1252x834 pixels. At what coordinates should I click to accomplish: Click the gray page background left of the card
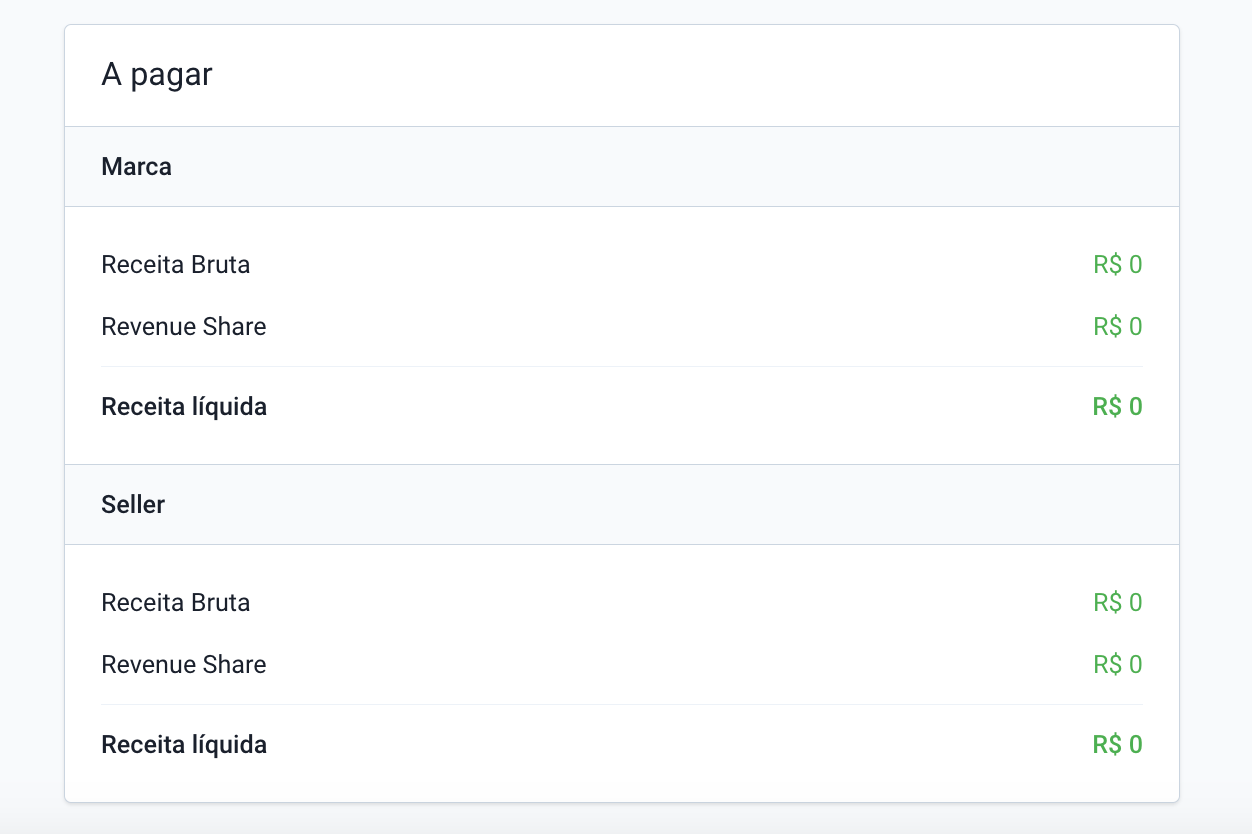click(32, 400)
